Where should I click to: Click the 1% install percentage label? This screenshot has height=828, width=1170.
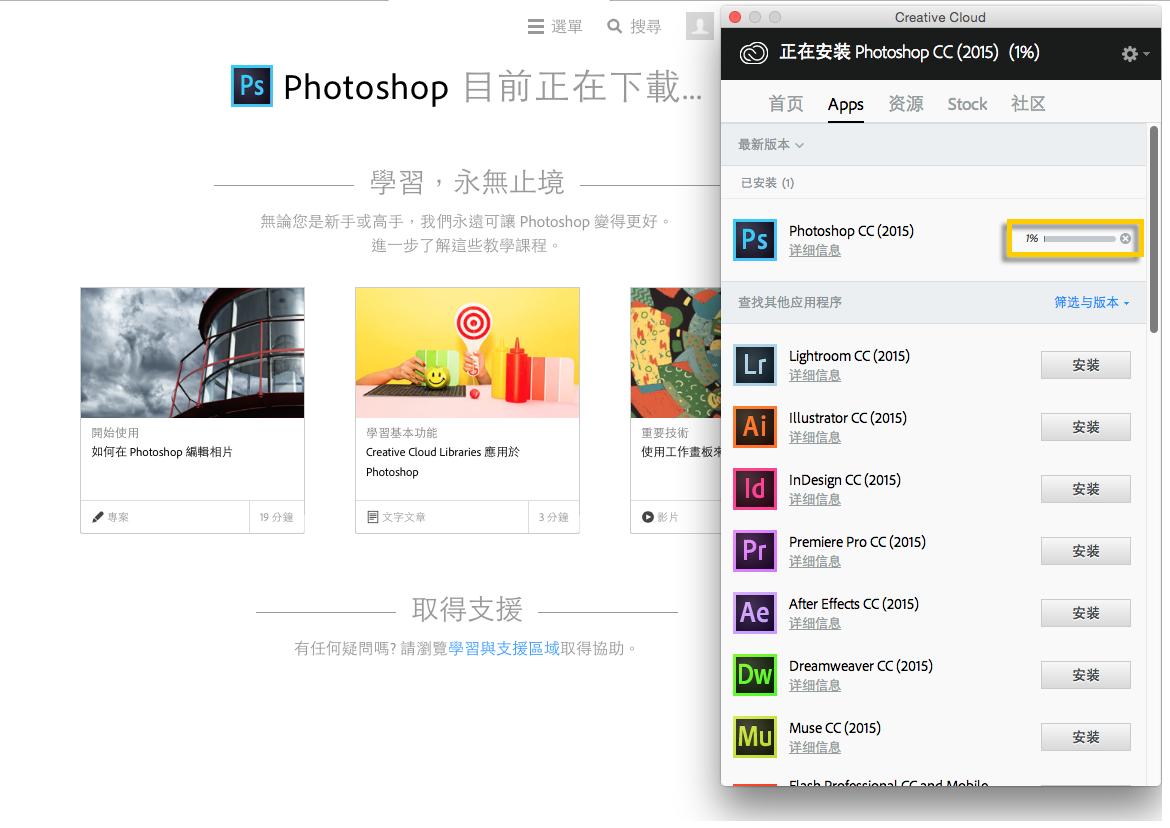(1031, 239)
